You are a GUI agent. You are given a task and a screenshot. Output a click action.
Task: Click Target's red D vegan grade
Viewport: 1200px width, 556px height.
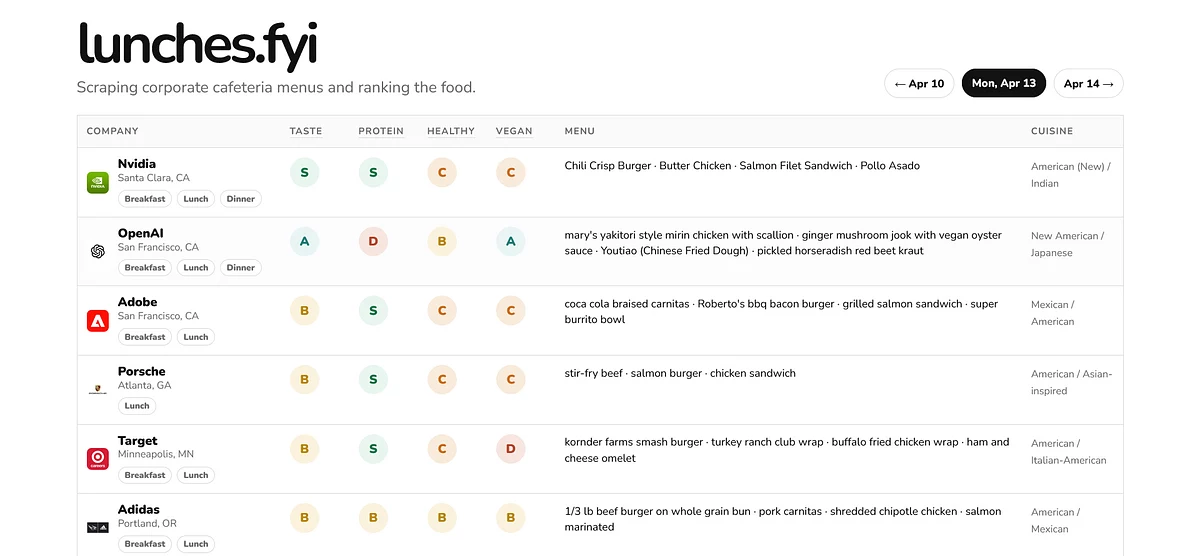point(511,449)
